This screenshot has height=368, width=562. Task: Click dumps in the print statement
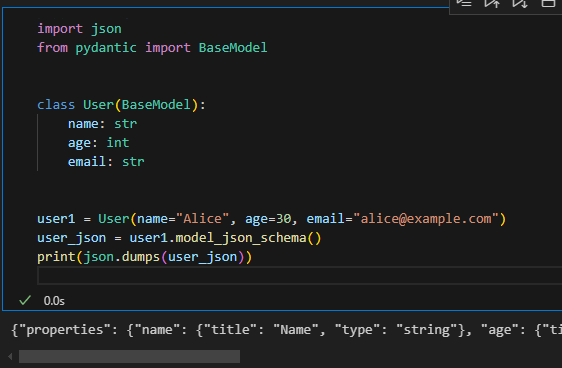[141, 257]
